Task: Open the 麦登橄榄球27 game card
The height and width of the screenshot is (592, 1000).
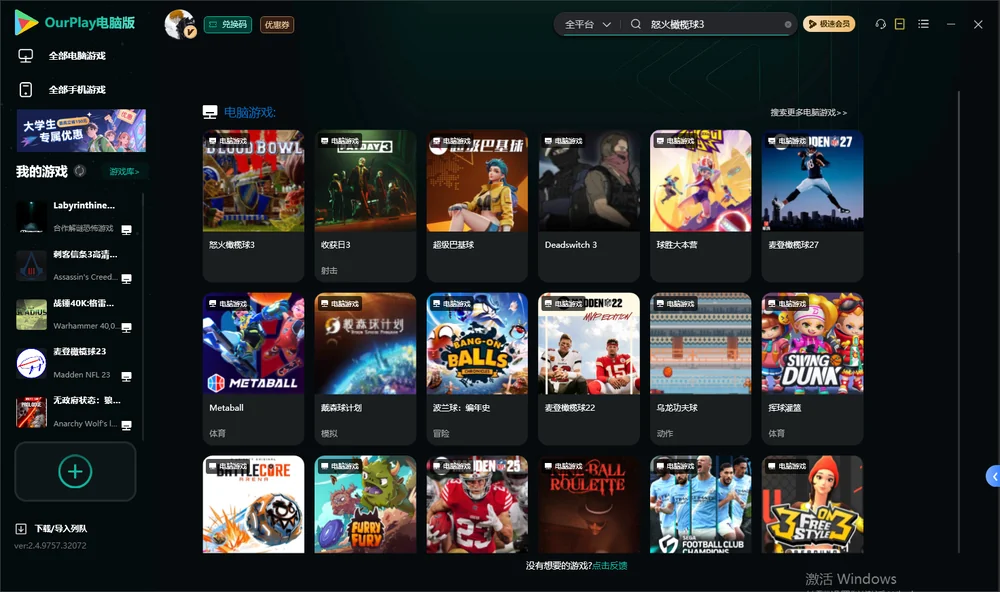Action: [x=812, y=205]
